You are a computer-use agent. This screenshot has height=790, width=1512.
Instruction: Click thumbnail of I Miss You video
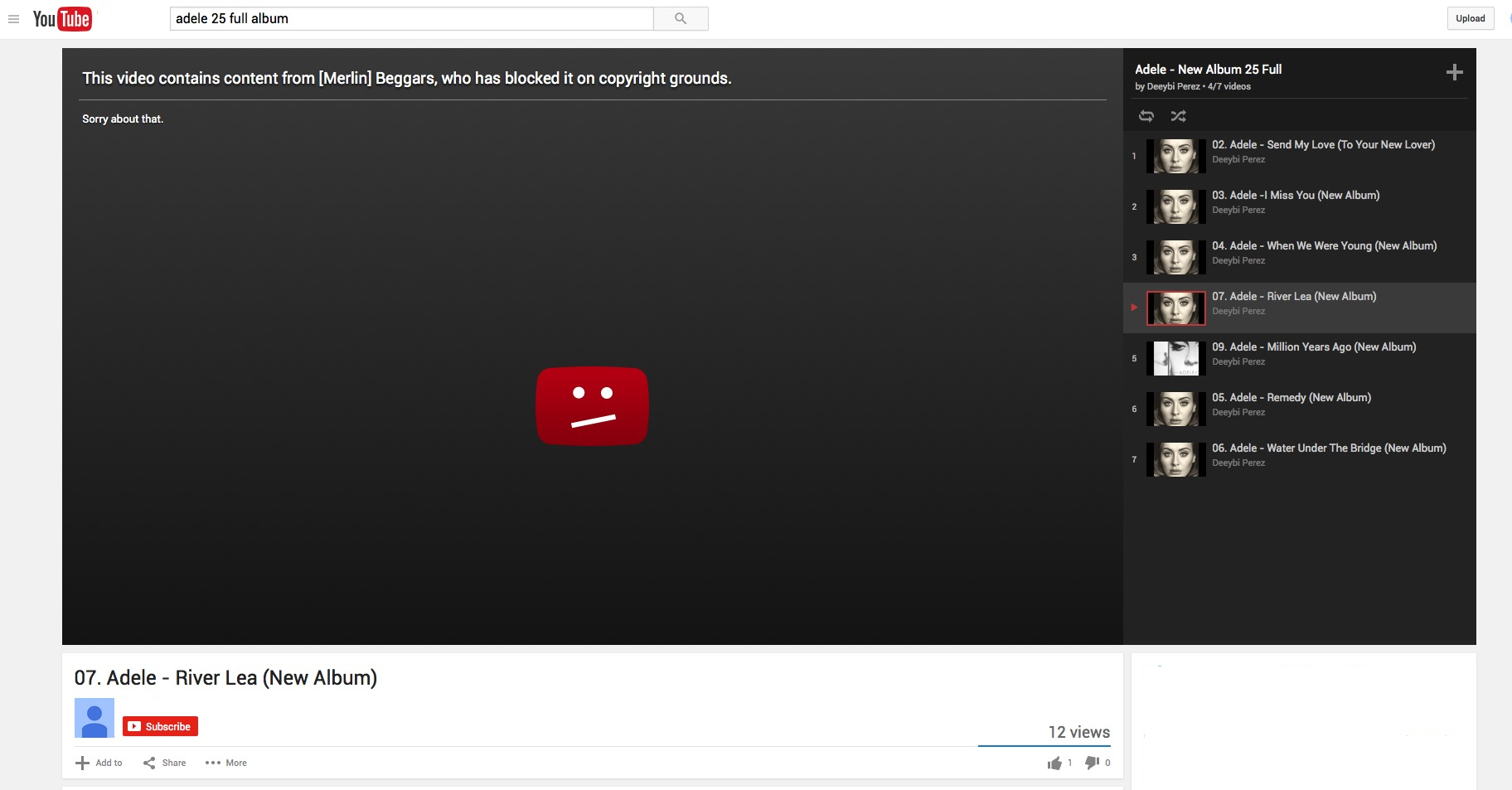[1176, 207]
